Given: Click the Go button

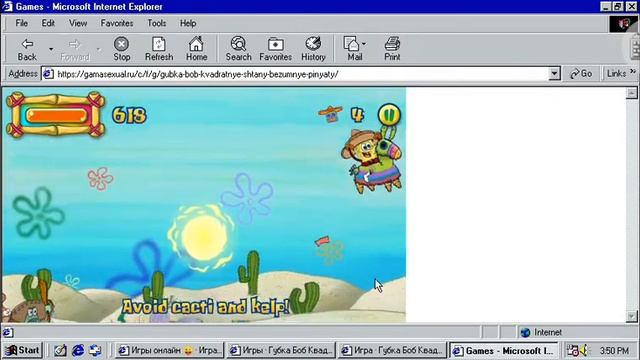Looking at the screenshot, I should (581, 74).
